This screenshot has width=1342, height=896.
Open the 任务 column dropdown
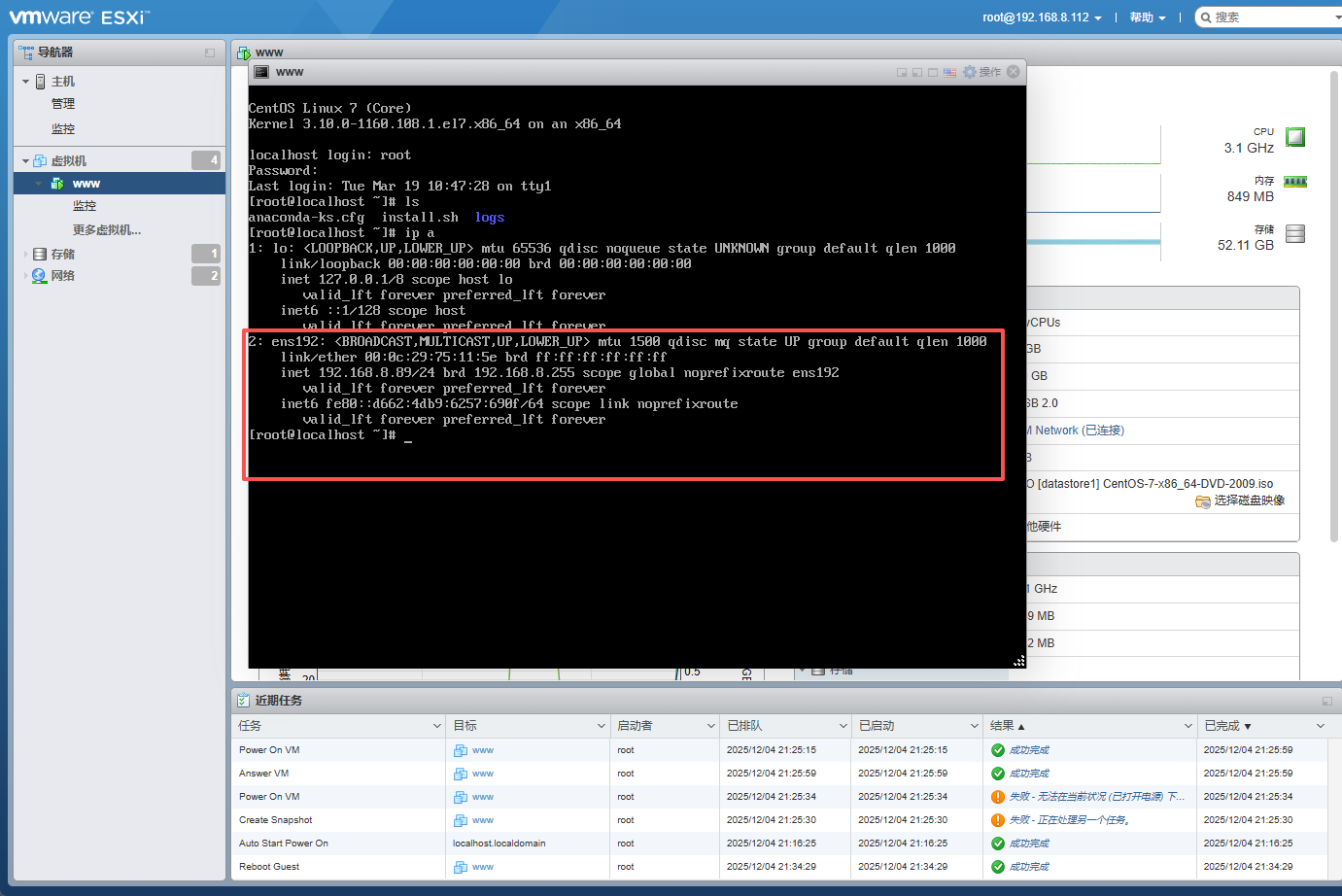pos(437,726)
